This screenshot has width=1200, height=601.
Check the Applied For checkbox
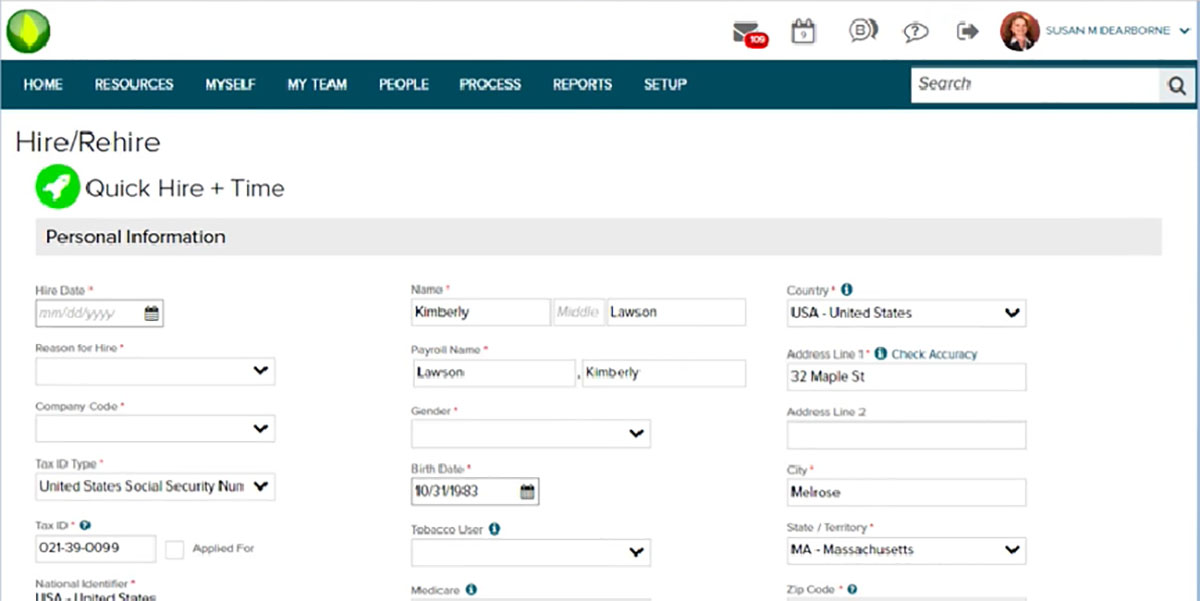click(x=175, y=549)
